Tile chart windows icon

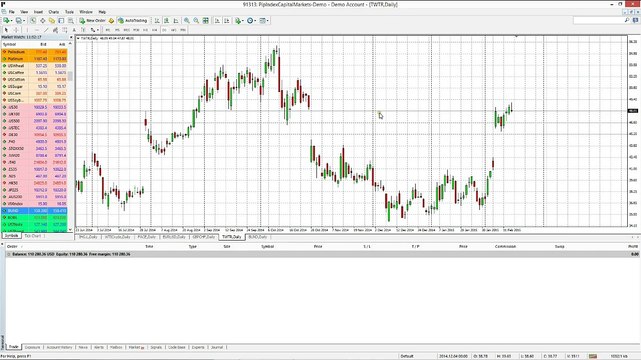pyautogui.click(x=206, y=20)
